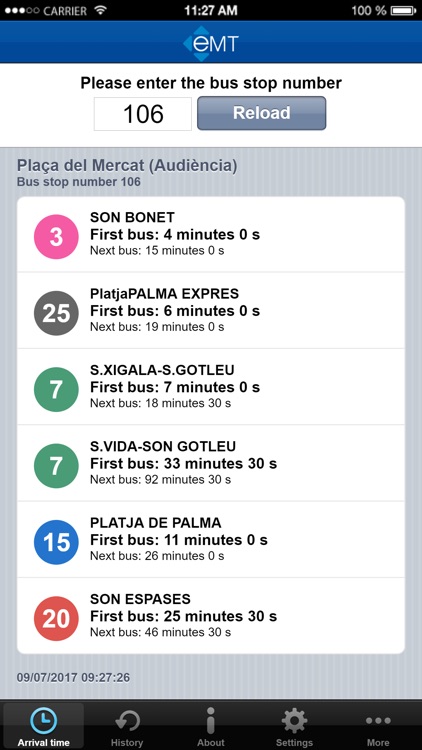The image size is (422, 750).
Task: Click the Reload button
Action: (x=262, y=113)
